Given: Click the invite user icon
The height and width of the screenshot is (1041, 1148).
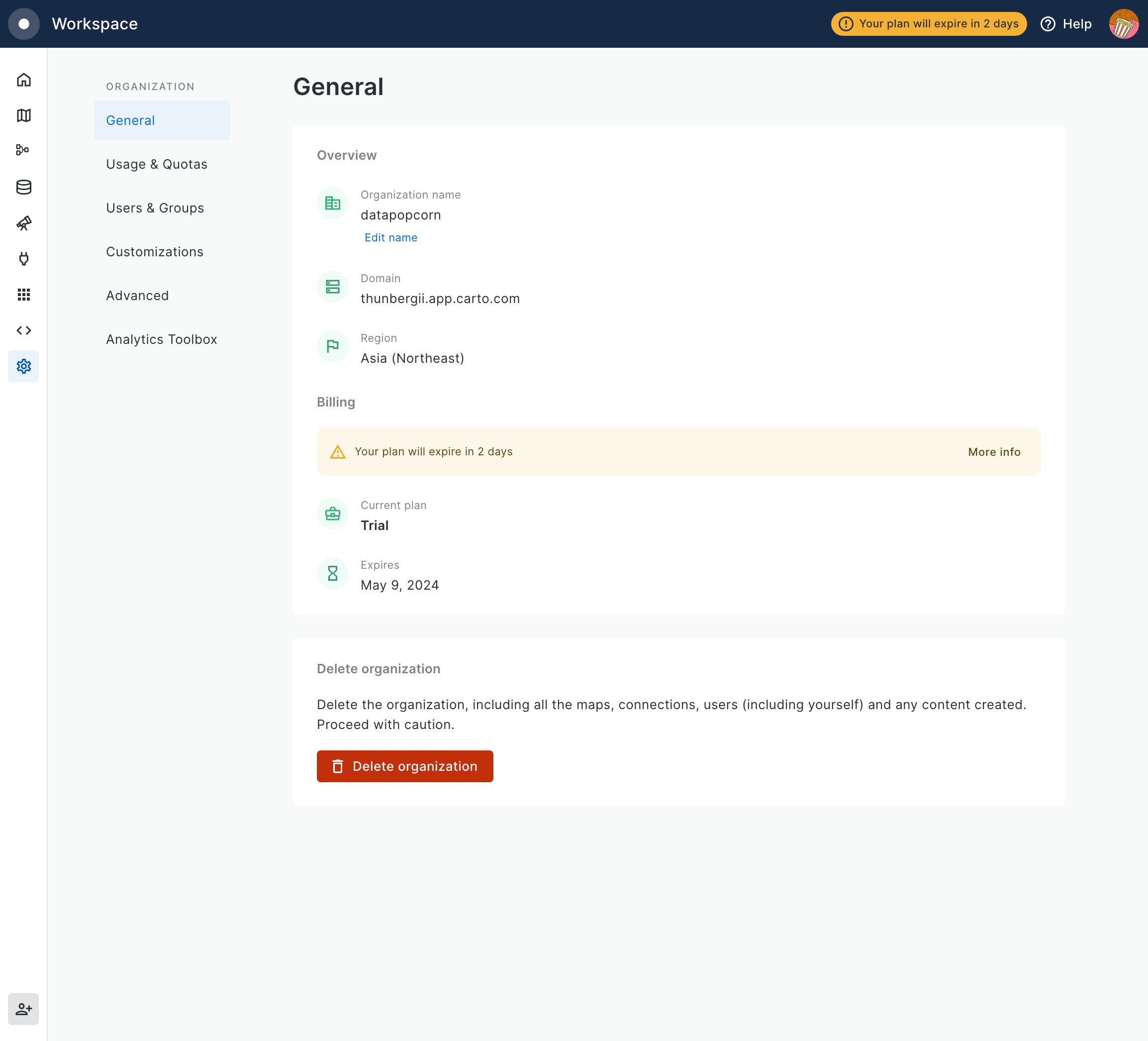Looking at the screenshot, I should click(x=23, y=1009).
